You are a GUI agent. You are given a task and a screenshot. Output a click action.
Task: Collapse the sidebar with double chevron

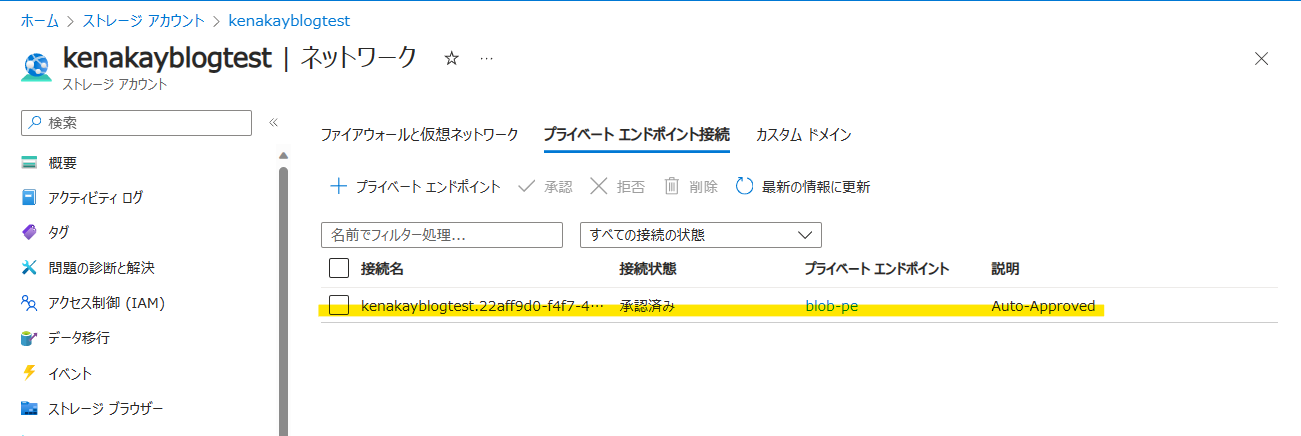[x=273, y=123]
